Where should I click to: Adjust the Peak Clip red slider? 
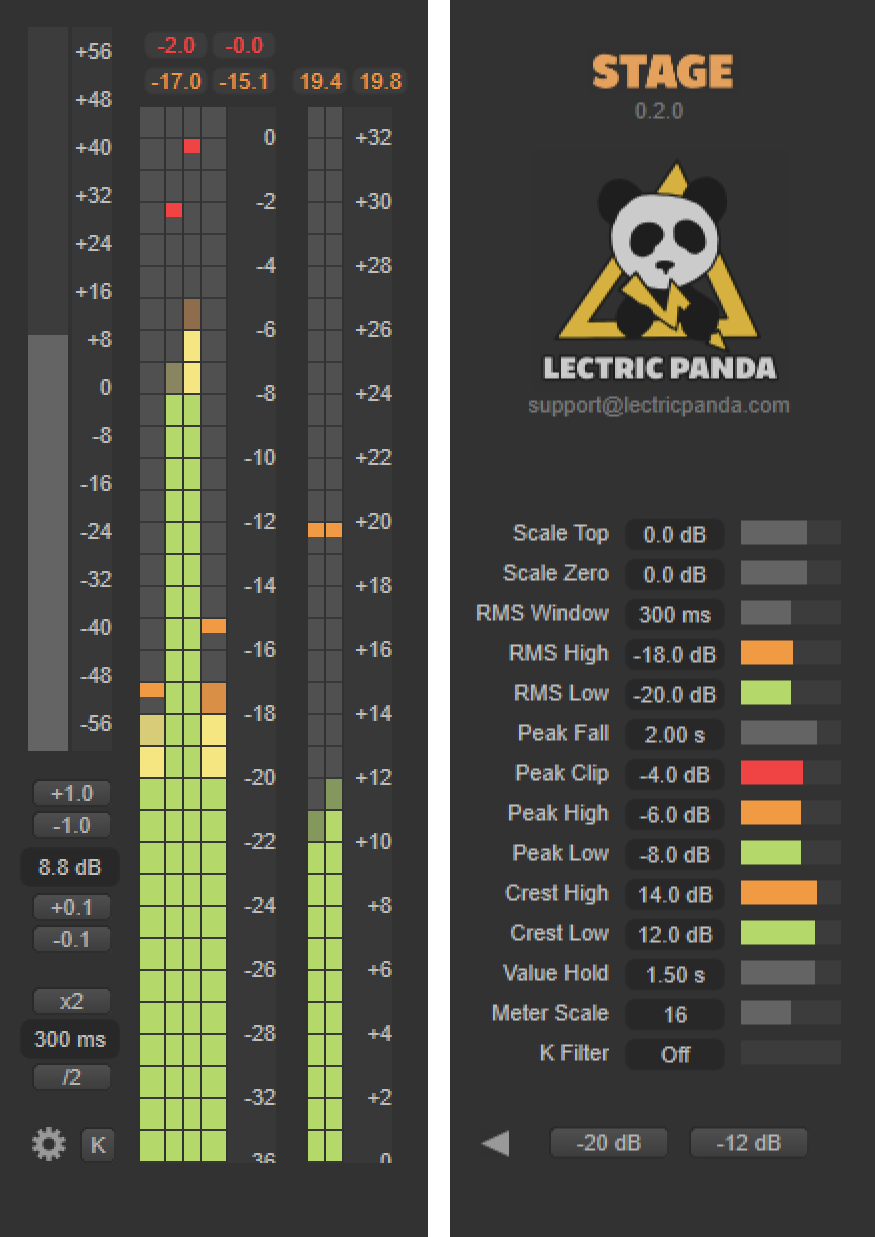coord(790,773)
